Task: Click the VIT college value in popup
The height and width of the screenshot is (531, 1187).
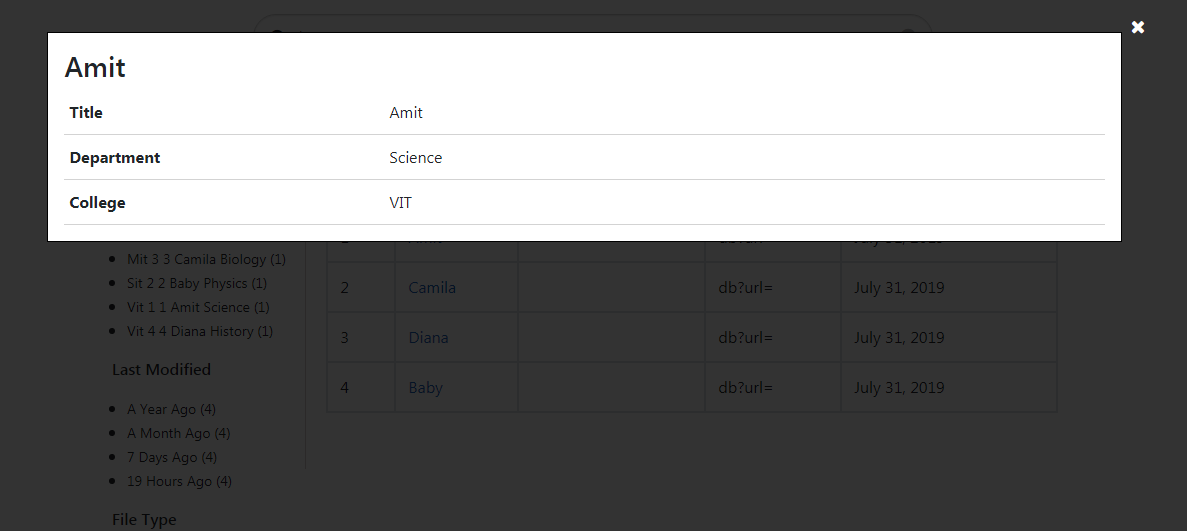Action: tap(400, 203)
